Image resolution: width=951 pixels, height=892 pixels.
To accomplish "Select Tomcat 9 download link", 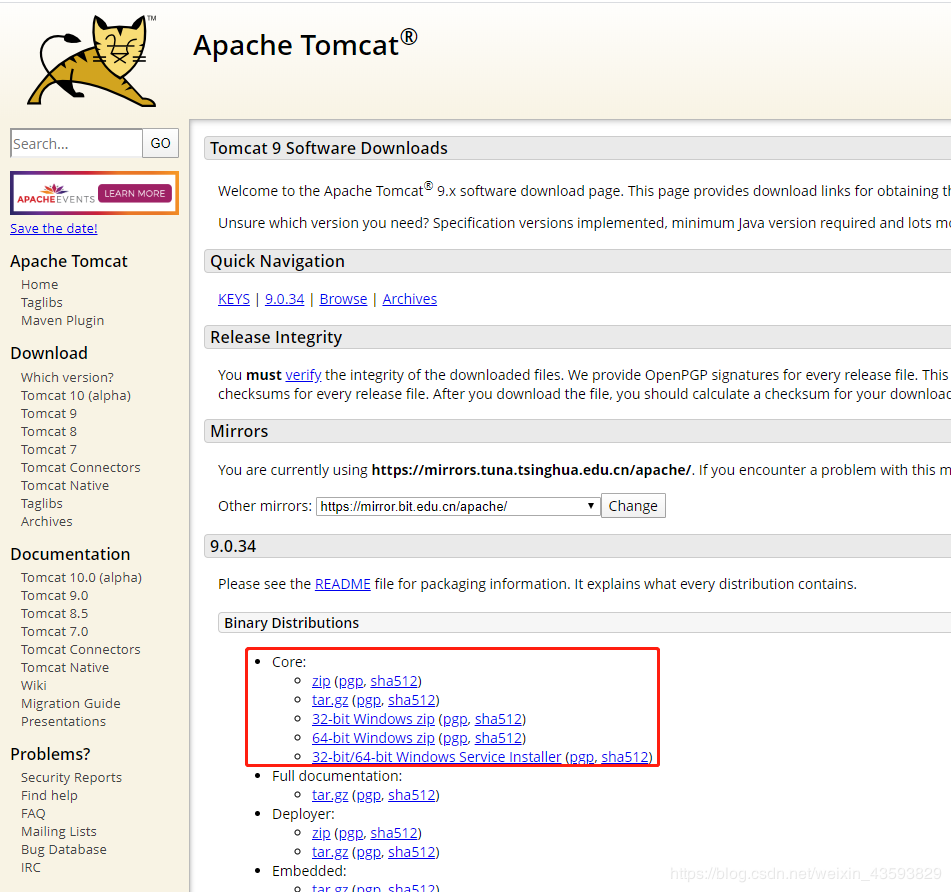I will pyautogui.click(x=49, y=414).
